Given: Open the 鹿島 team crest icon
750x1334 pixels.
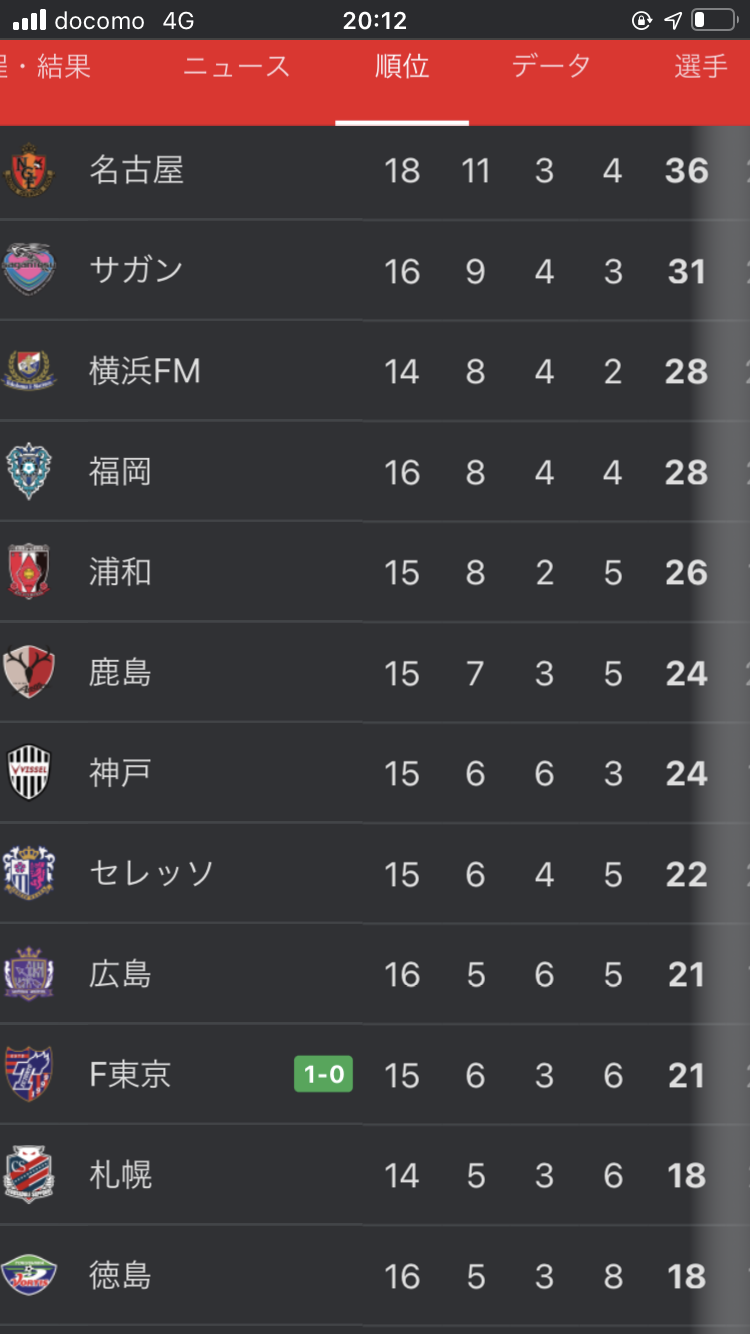Looking at the screenshot, I should click(x=28, y=672).
